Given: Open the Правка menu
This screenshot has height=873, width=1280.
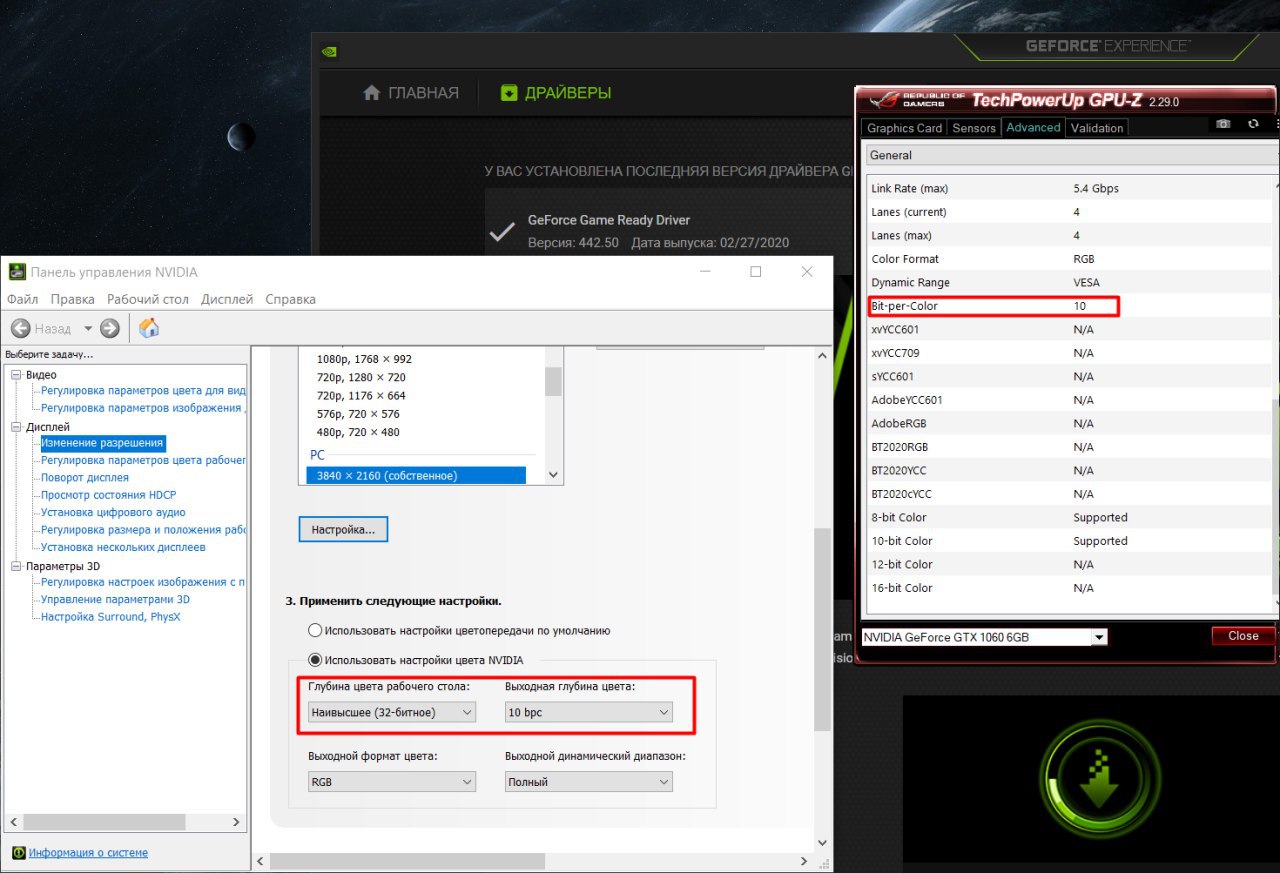Looking at the screenshot, I should click(73, 299).
